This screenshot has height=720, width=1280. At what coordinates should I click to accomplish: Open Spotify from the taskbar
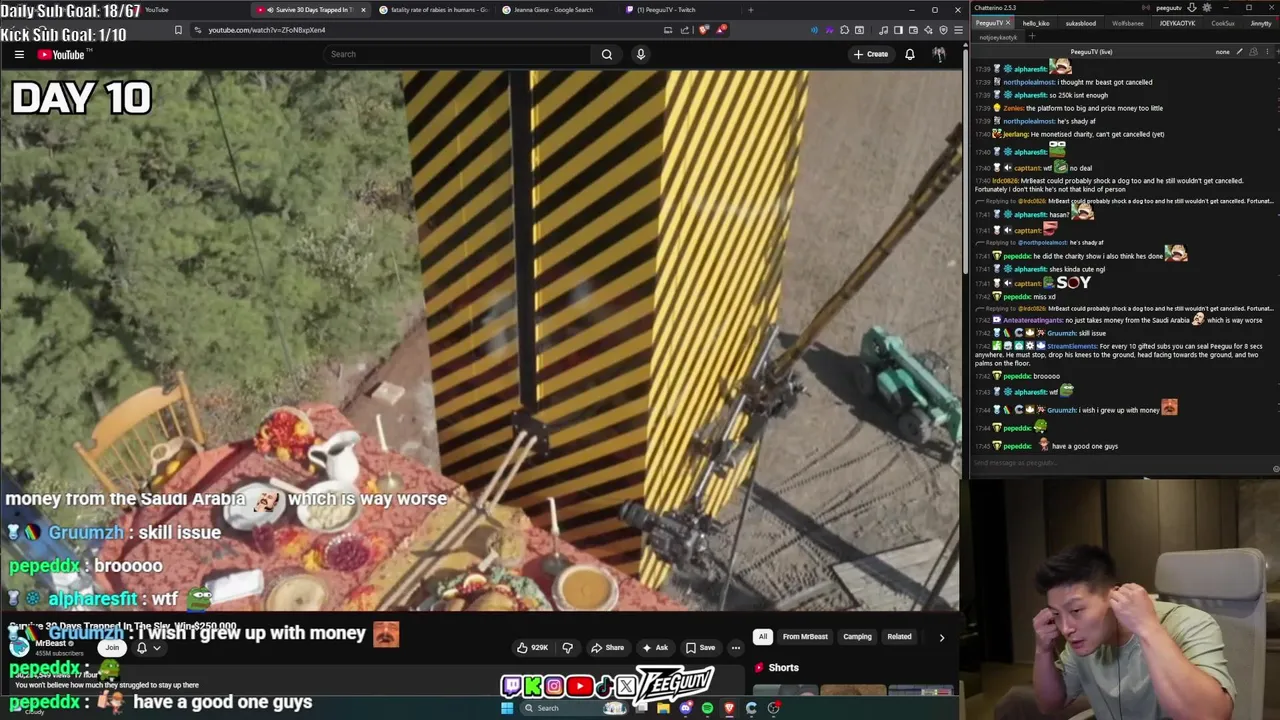click(x=707, y=708)
